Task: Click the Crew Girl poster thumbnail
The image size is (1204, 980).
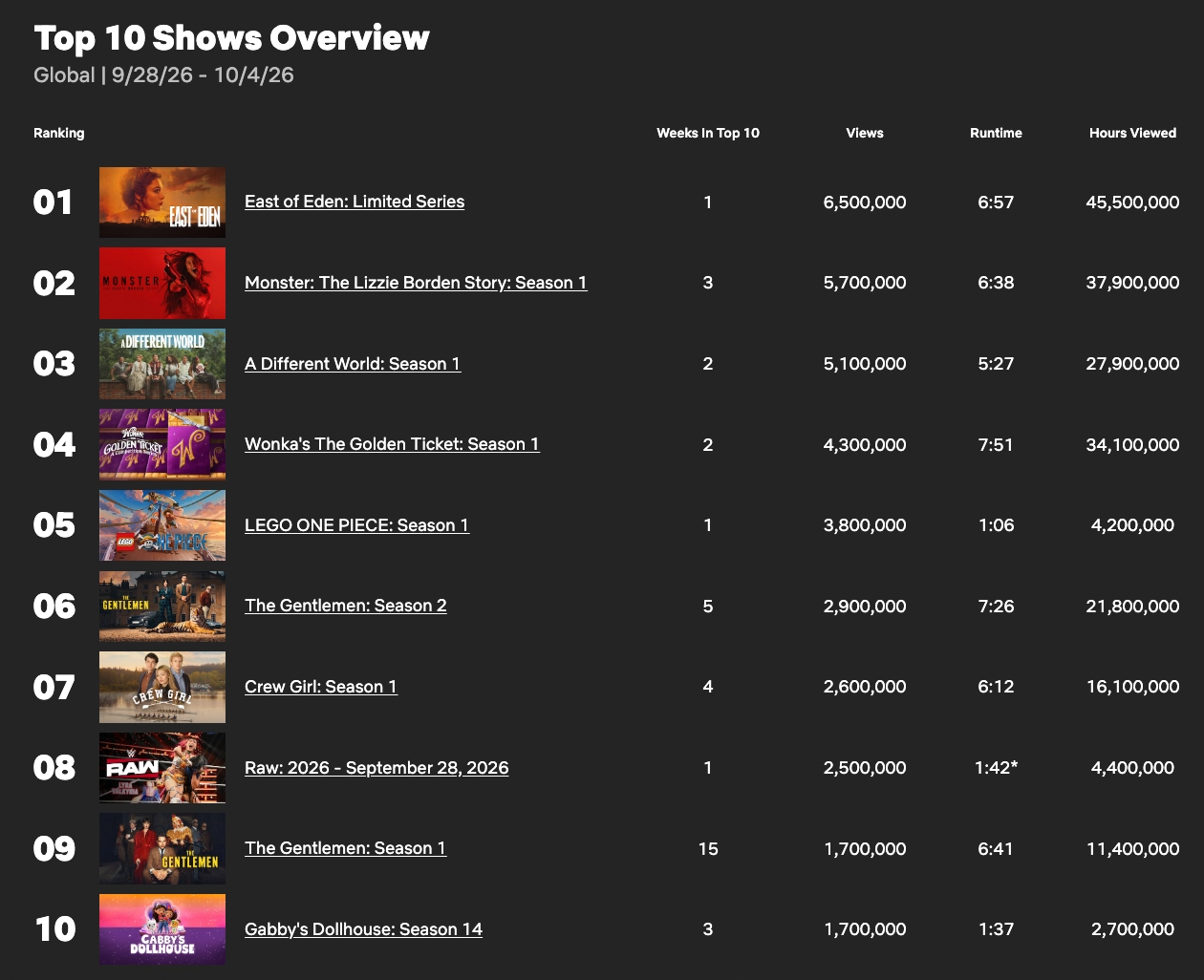Action: (x=162, y=688)
